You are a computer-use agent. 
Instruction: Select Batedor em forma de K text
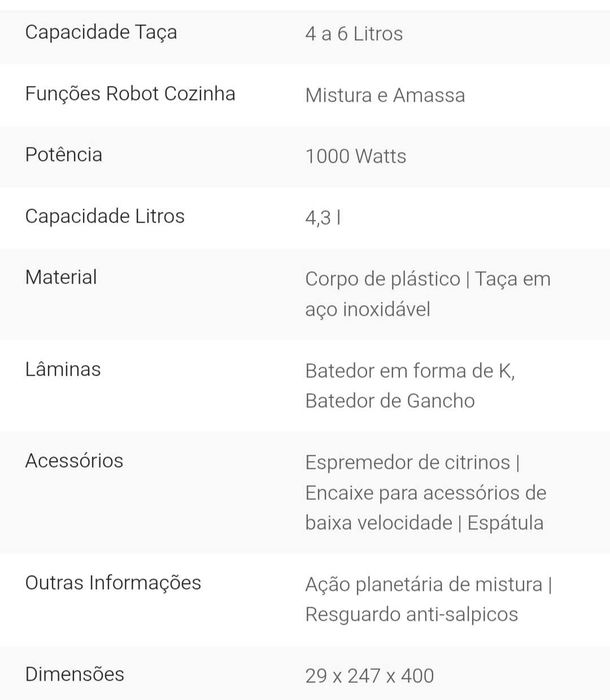(409, 371)
